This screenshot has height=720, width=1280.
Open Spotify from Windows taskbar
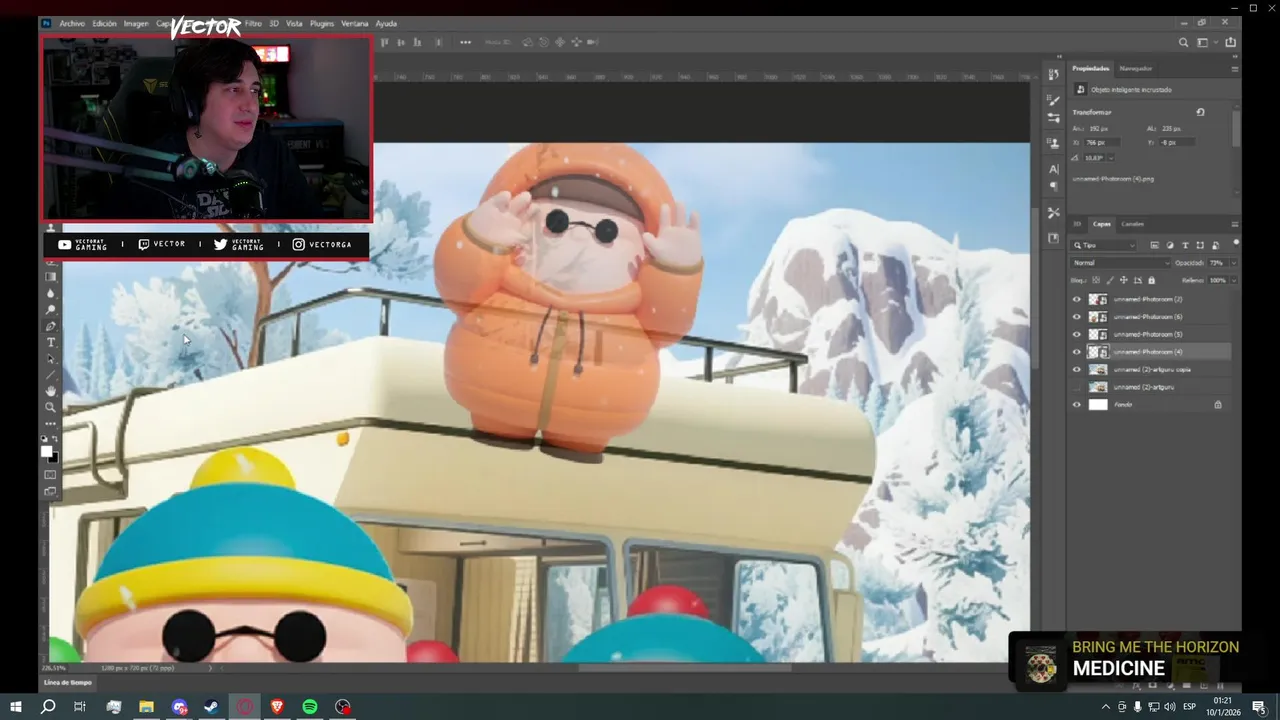point(310,707)
